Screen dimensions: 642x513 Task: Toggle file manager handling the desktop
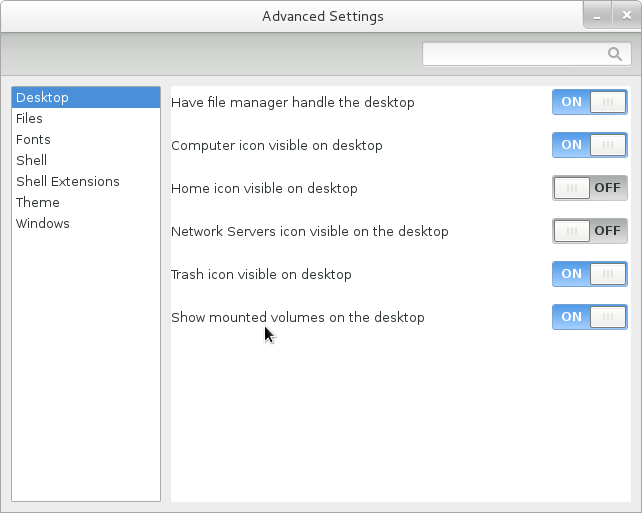(x=590, y=102)
